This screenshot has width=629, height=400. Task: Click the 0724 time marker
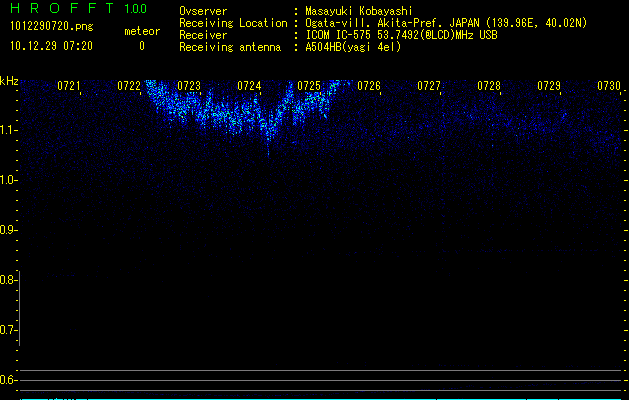(x=249, y=86)
